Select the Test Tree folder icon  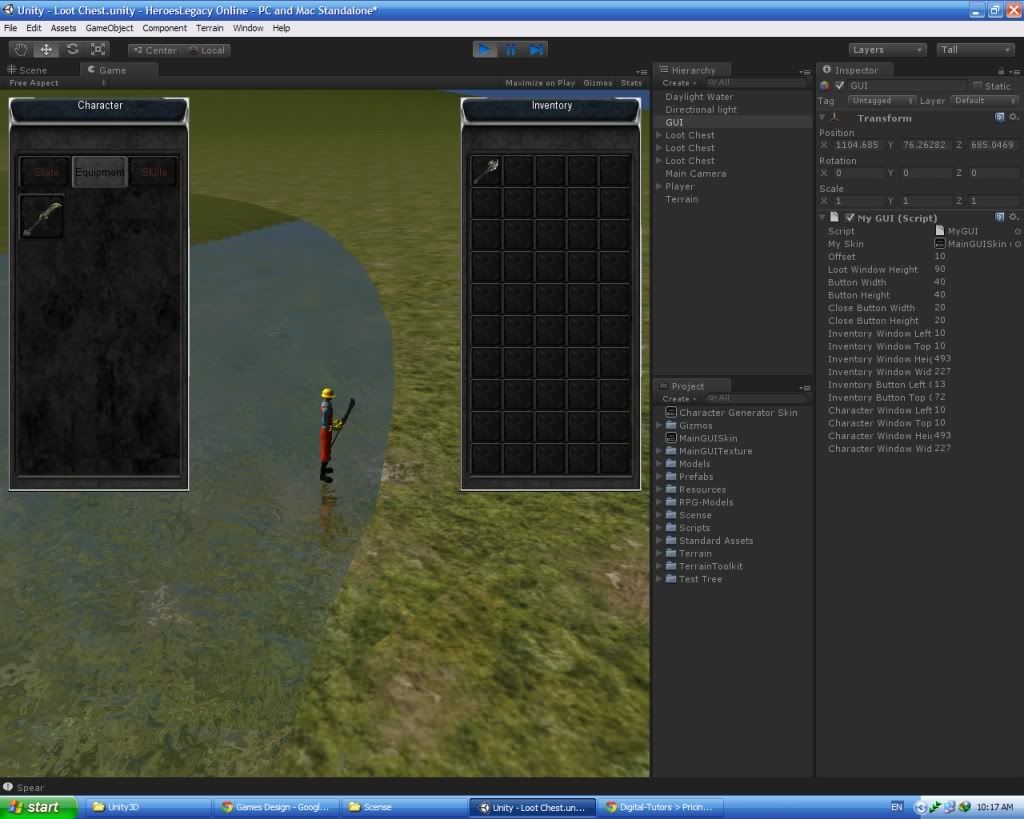pos(671,579)
